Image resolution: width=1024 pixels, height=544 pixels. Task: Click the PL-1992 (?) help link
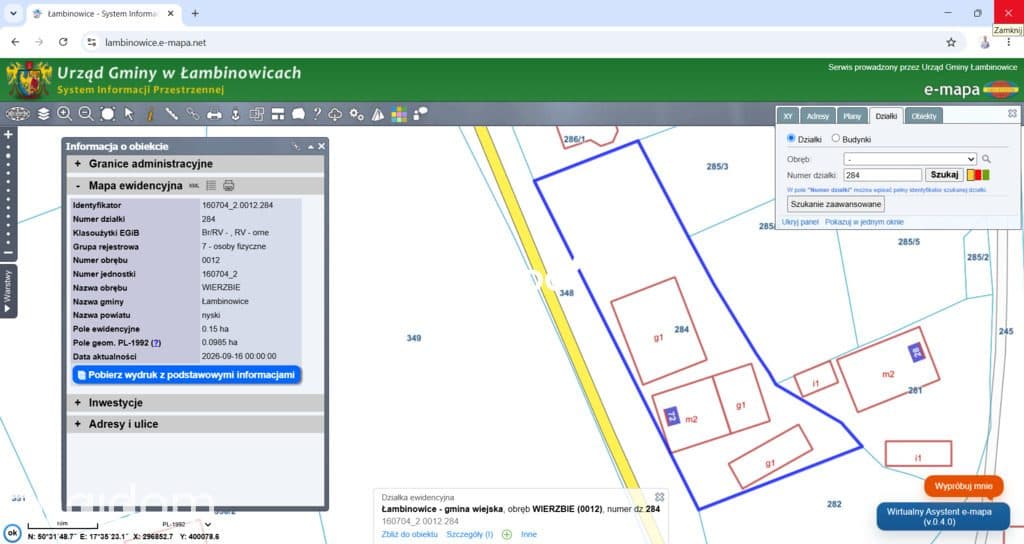[155, 343]
